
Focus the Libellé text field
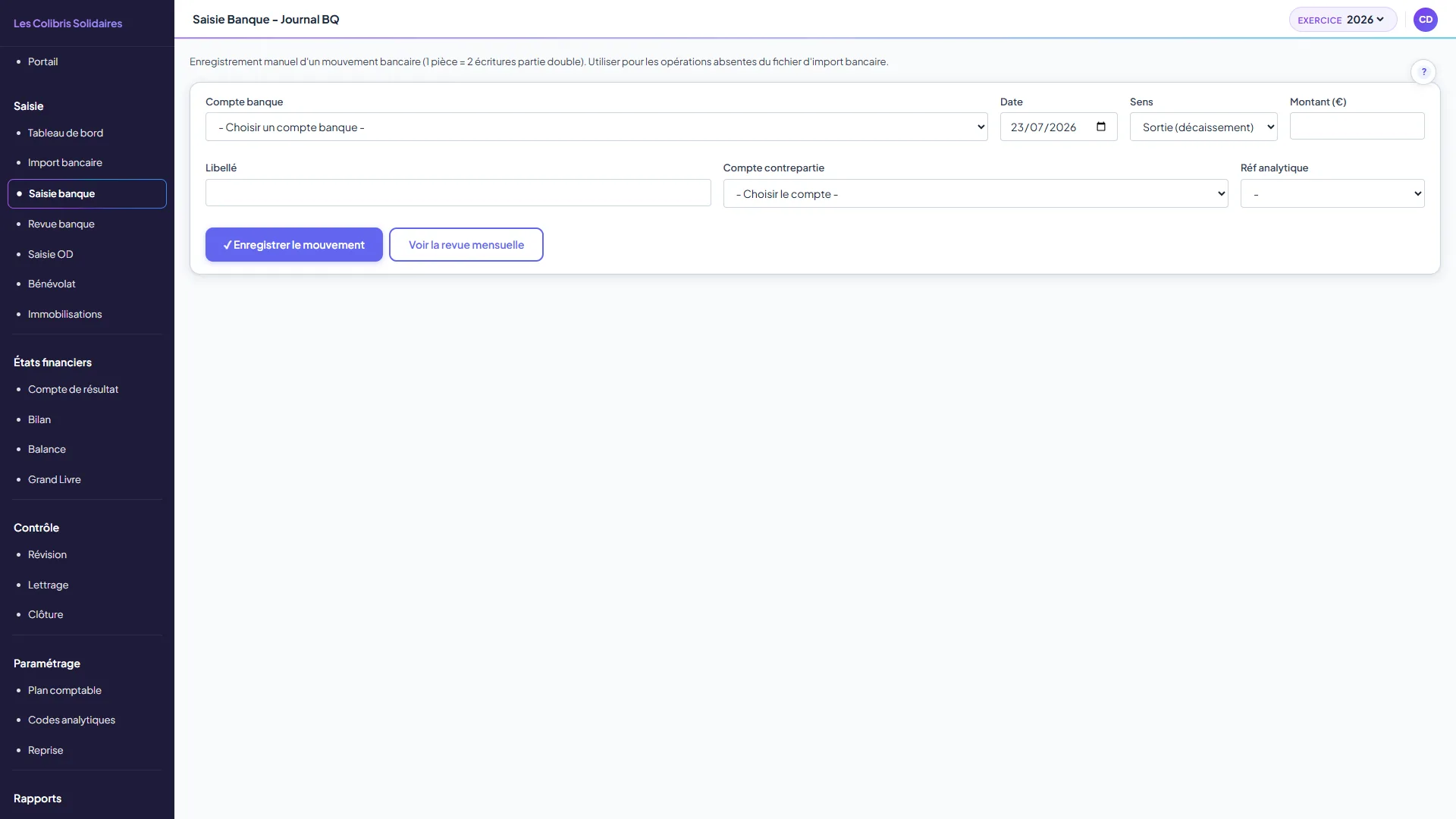pyautogui.click(x=458, y=193)
